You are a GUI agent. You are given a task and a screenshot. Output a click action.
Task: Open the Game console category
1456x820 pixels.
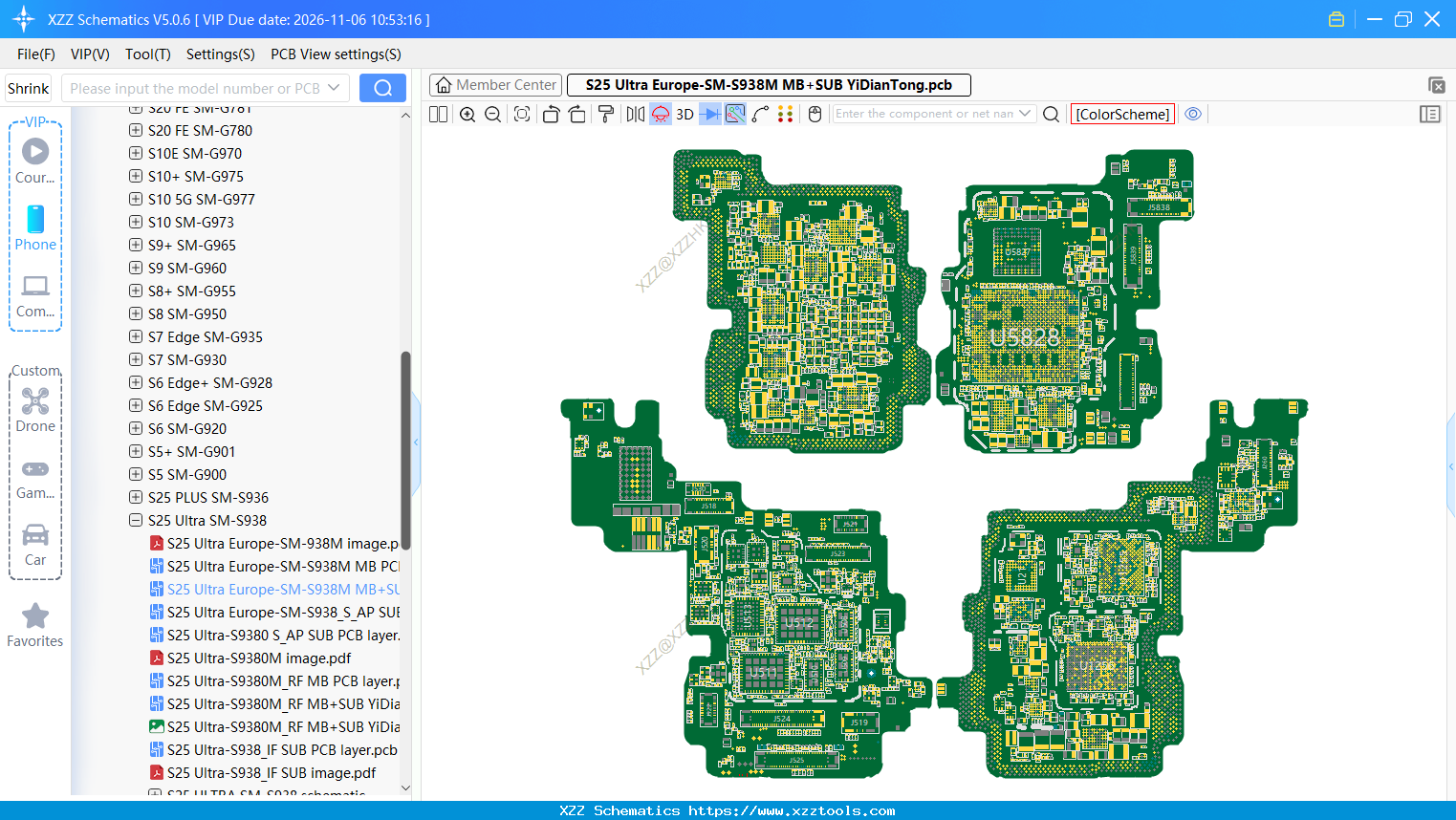pyautogui.click(x=35, y=479)
